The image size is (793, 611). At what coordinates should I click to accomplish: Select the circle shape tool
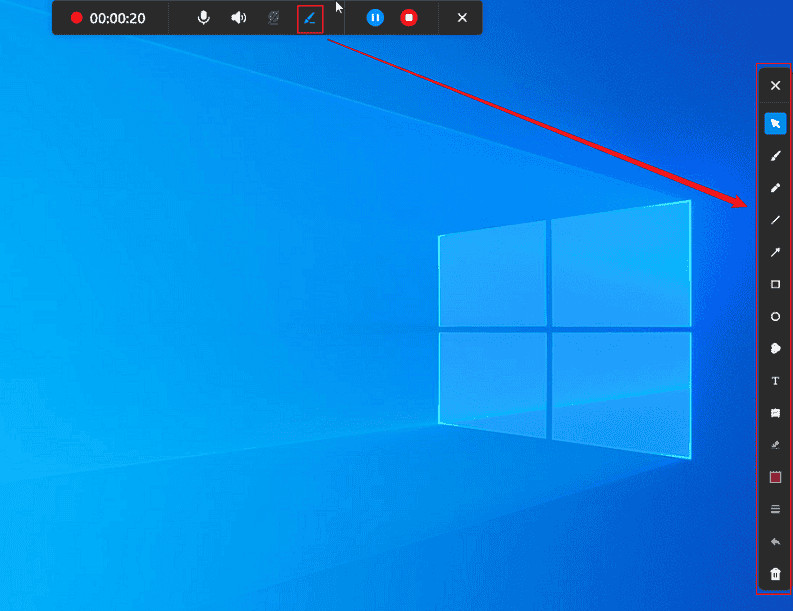click(x=775, y=316)
